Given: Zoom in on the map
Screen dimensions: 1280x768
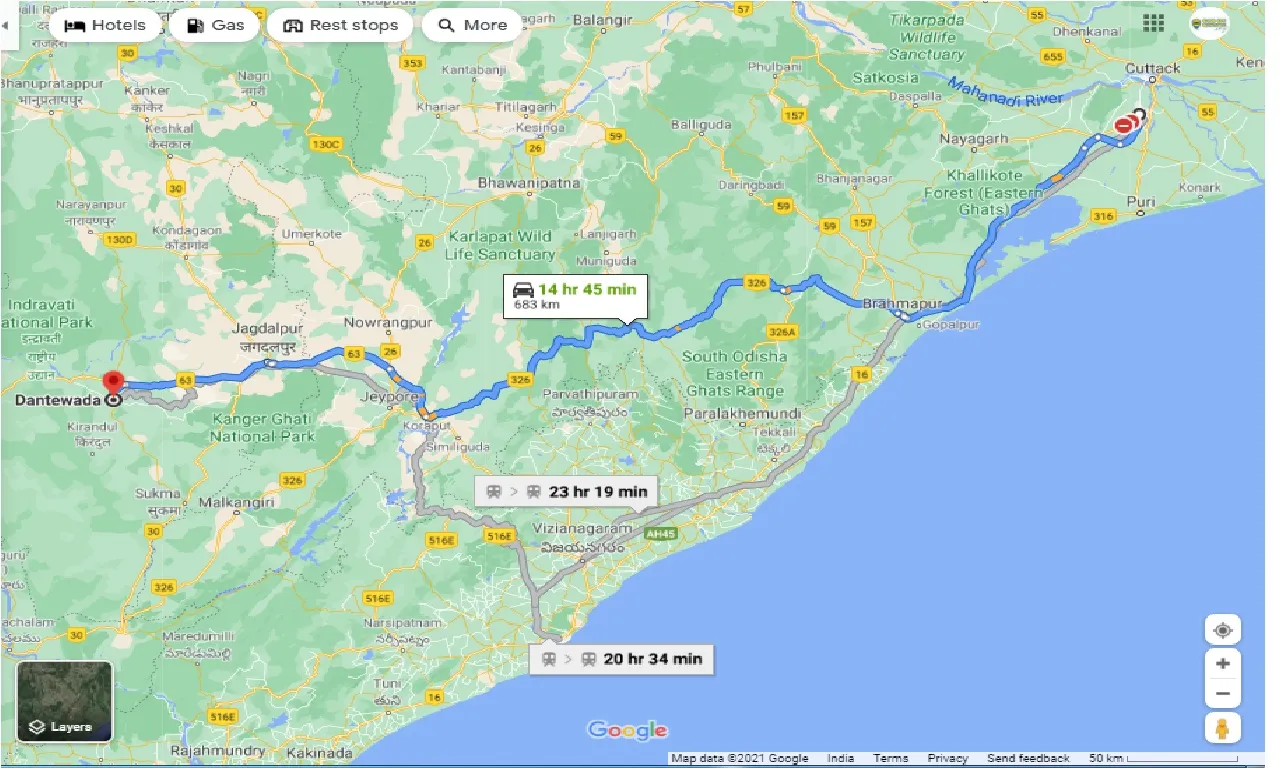Looking at the screenshot, I should 1222,663.
